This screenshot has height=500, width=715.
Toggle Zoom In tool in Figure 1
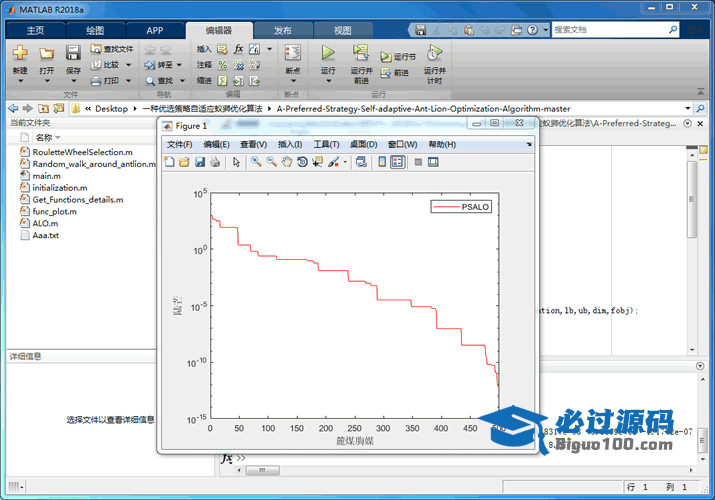256,162
